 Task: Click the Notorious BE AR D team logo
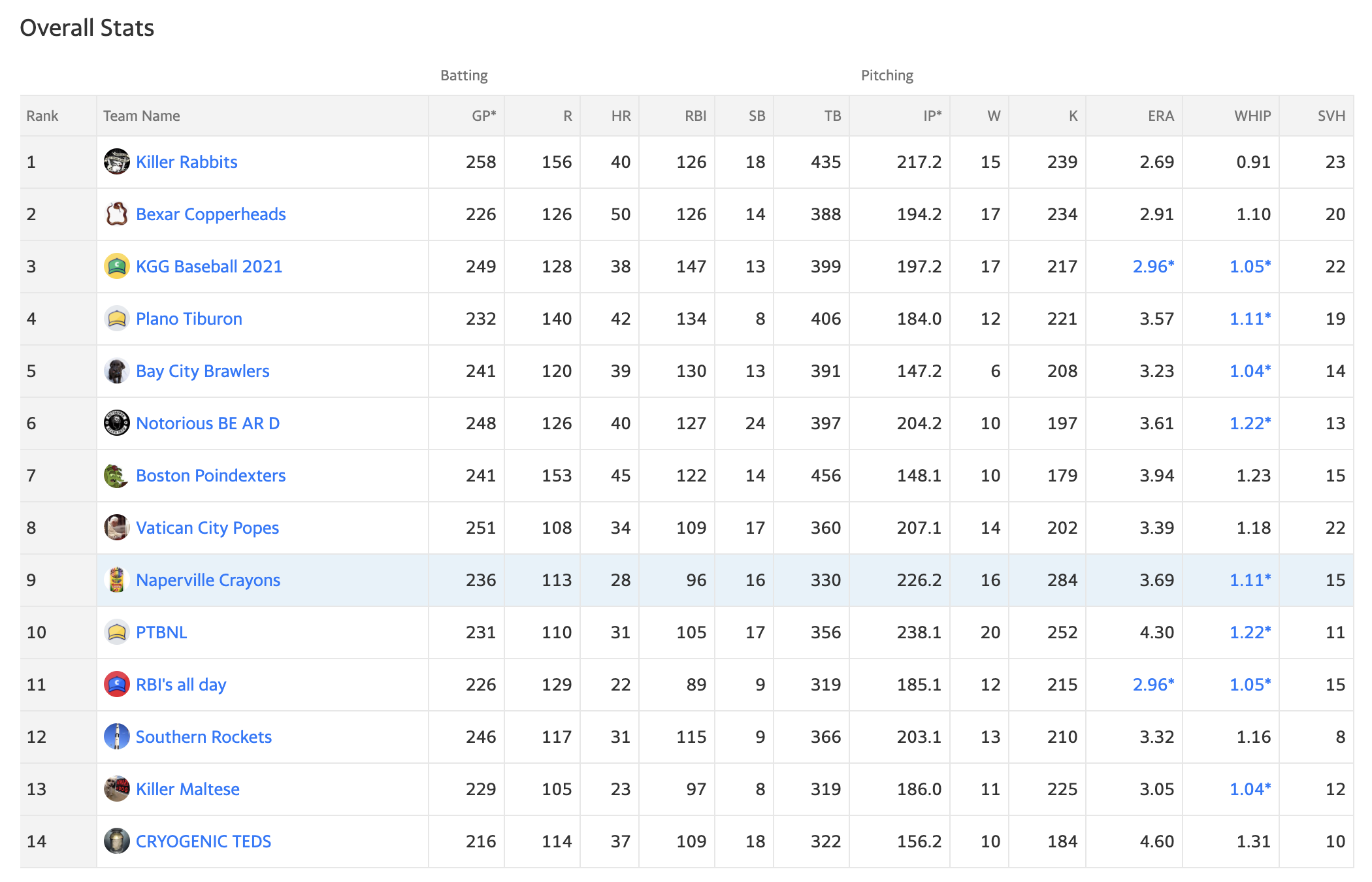click(117, 423)
